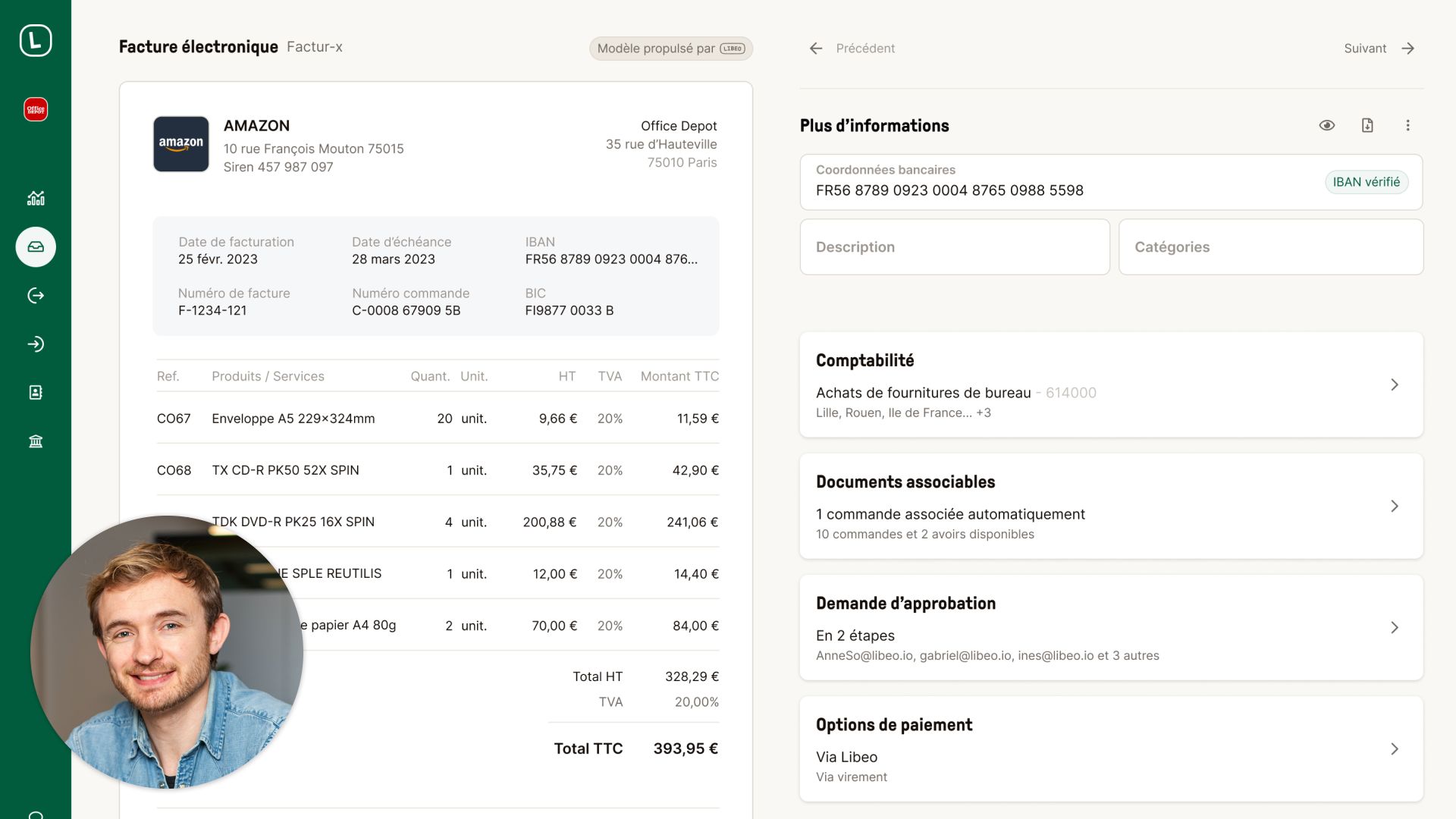Open the incoming transfers icon in sidebar
Viewport: 1456px width, 819px height.
tap(36, 344)
